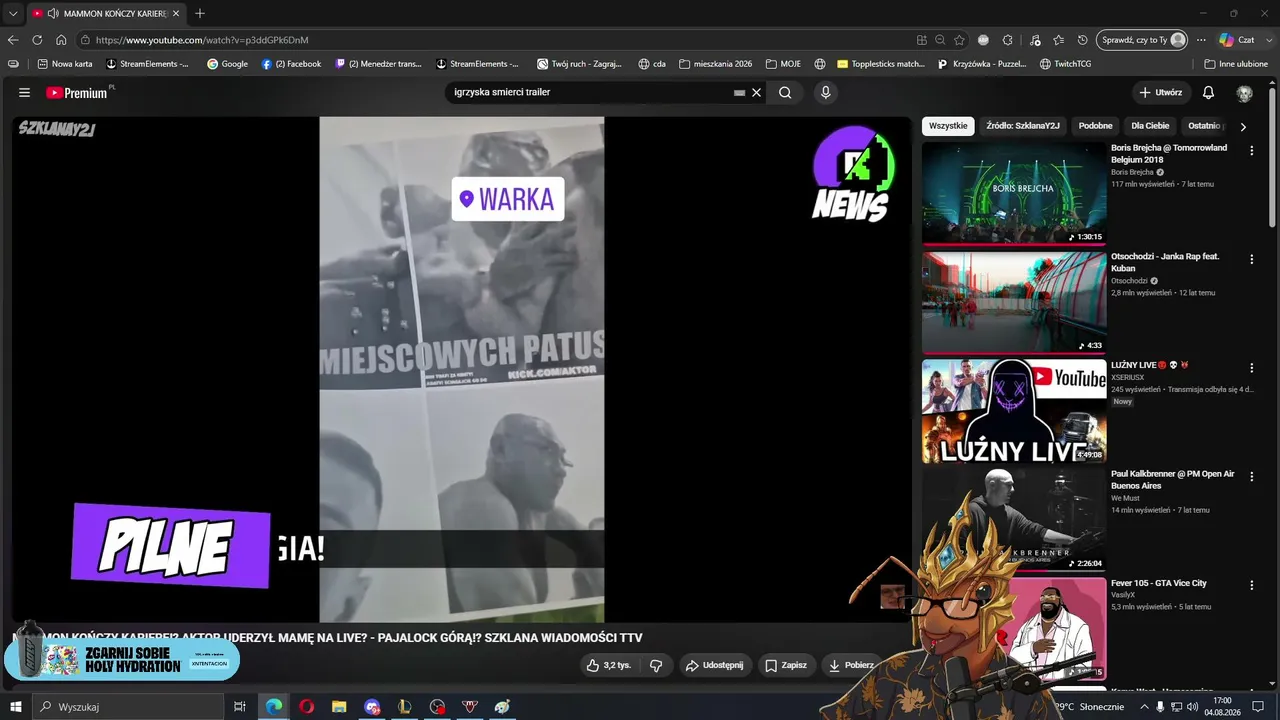Like the video with 3,2 tys.

tap(609, 665)
